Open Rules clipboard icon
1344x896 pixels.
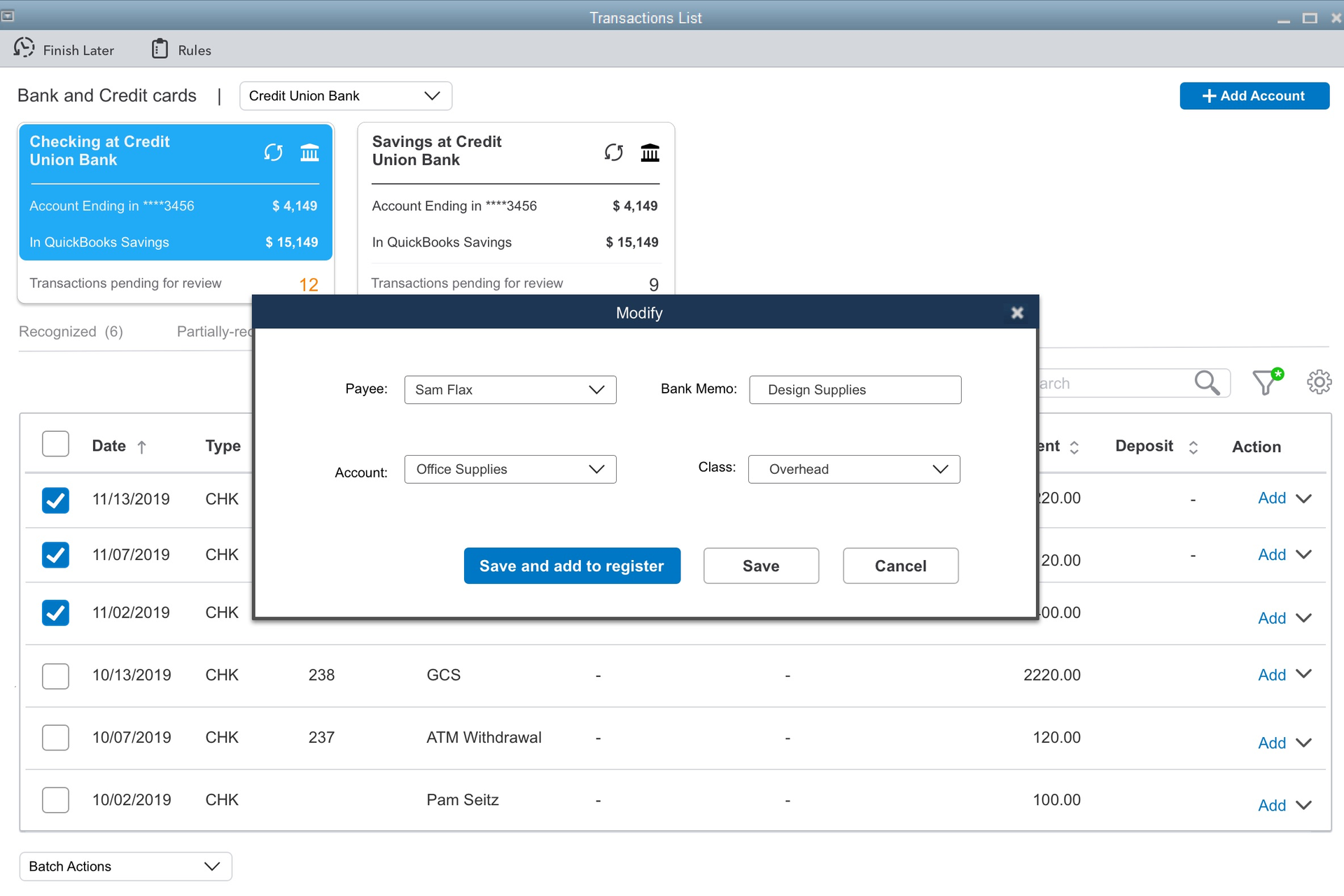(x=160, y=49)
